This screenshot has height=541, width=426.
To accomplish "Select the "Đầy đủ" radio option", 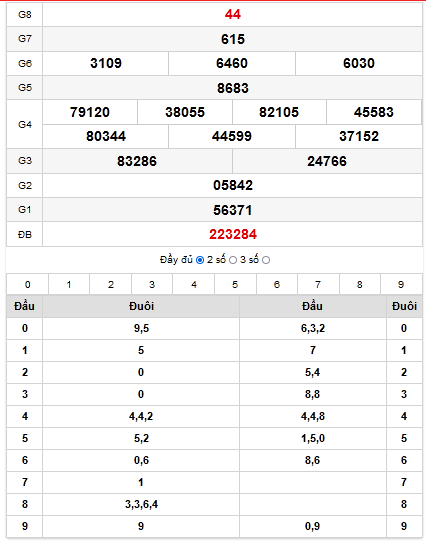I will [x=200, y=260].
